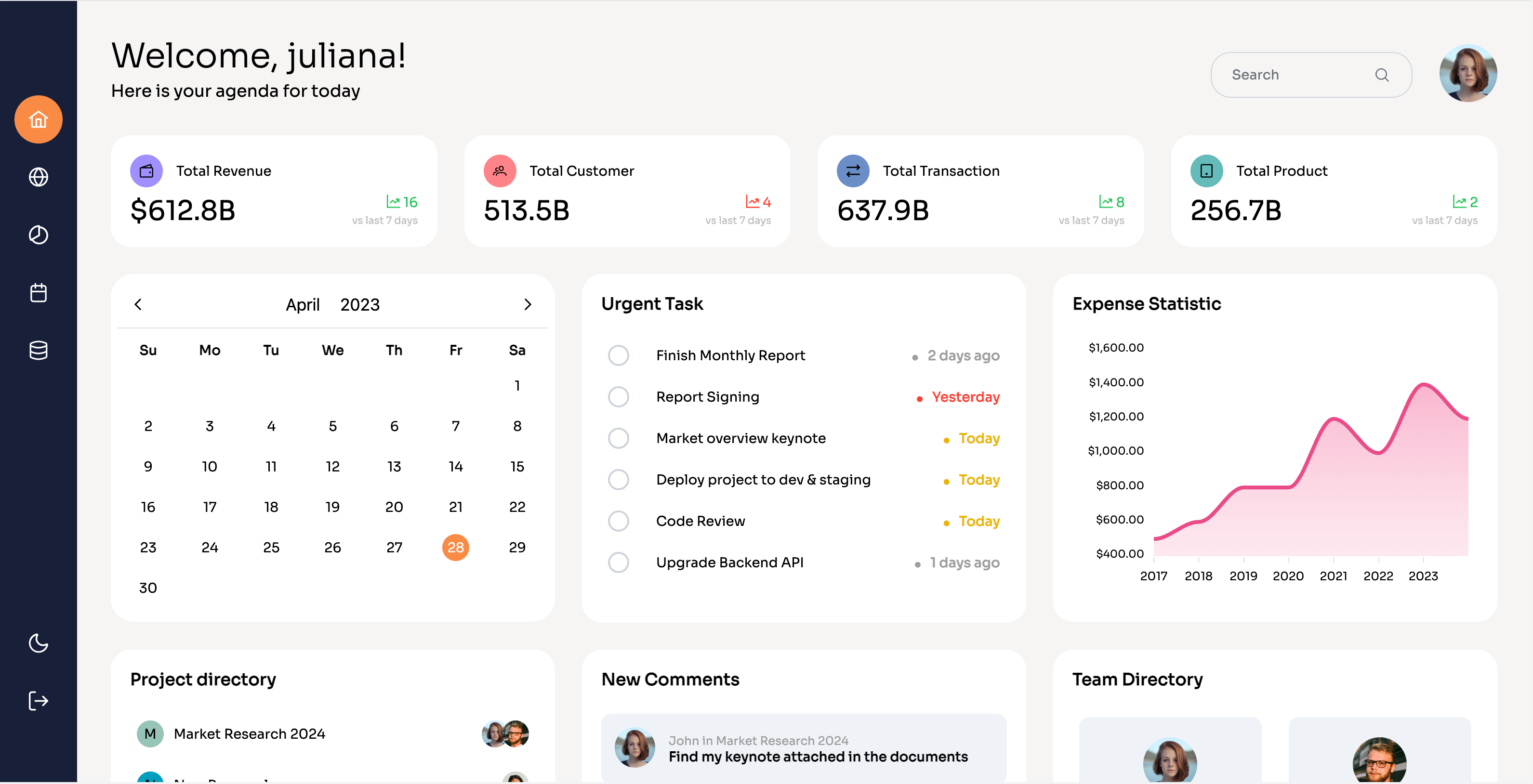Select the Home icon in the sidebar
Viewport: 1533px width, 784px height.
(x=38, y=119)
